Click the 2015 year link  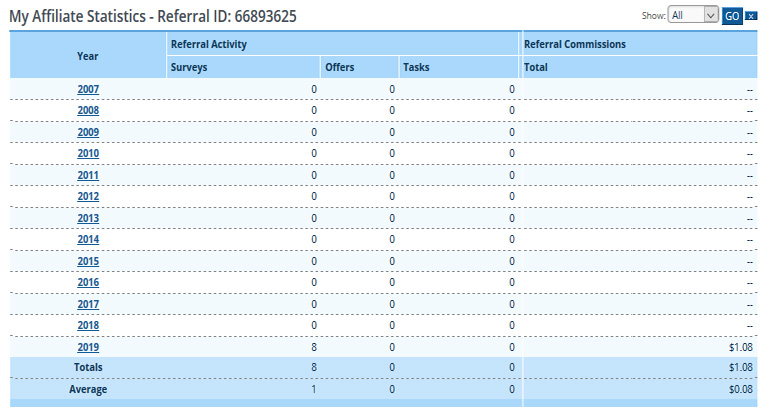tap(88, 261)
